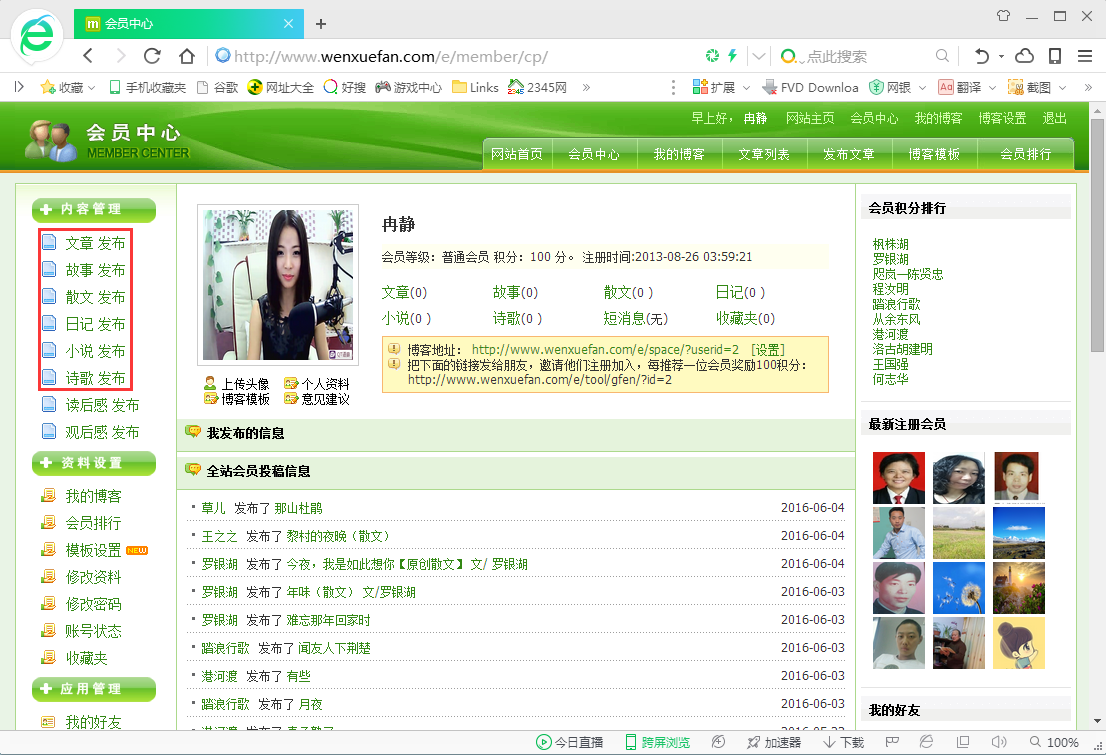Select the 博客模板 navigation tab
The image size is (1106, 755).
coord(934,154)
